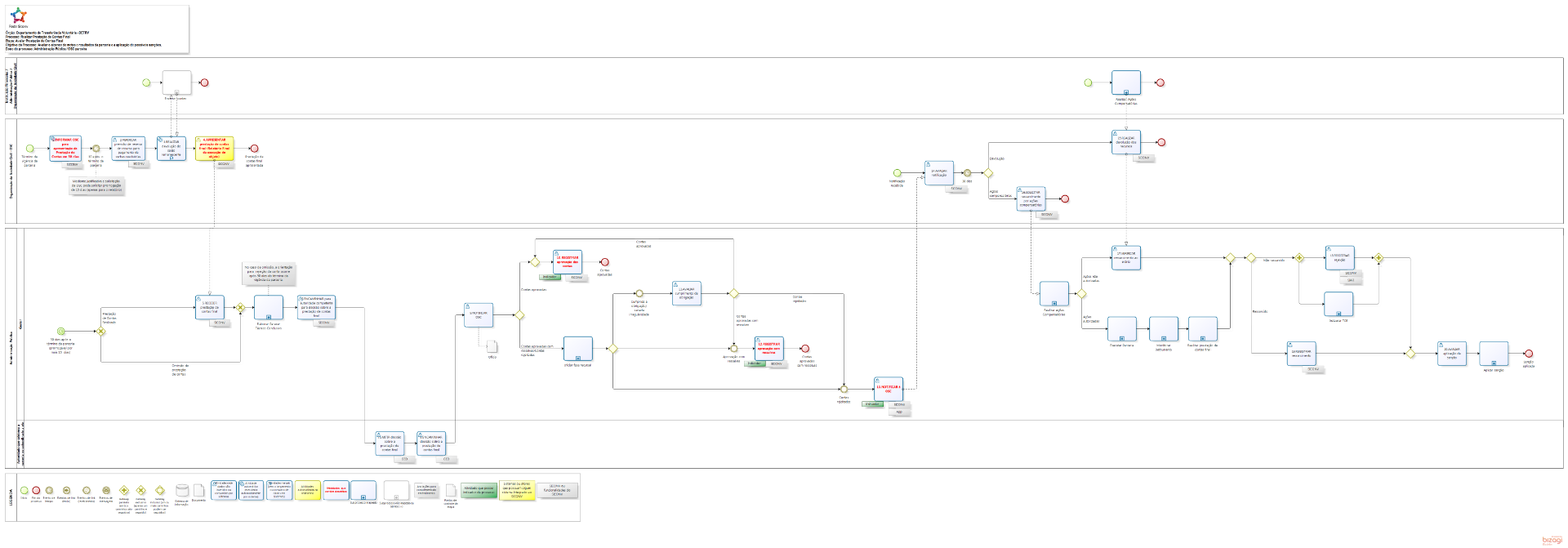Select the '30 dias' timer event
Screen dimensions: 1568x548
(967, 173)
